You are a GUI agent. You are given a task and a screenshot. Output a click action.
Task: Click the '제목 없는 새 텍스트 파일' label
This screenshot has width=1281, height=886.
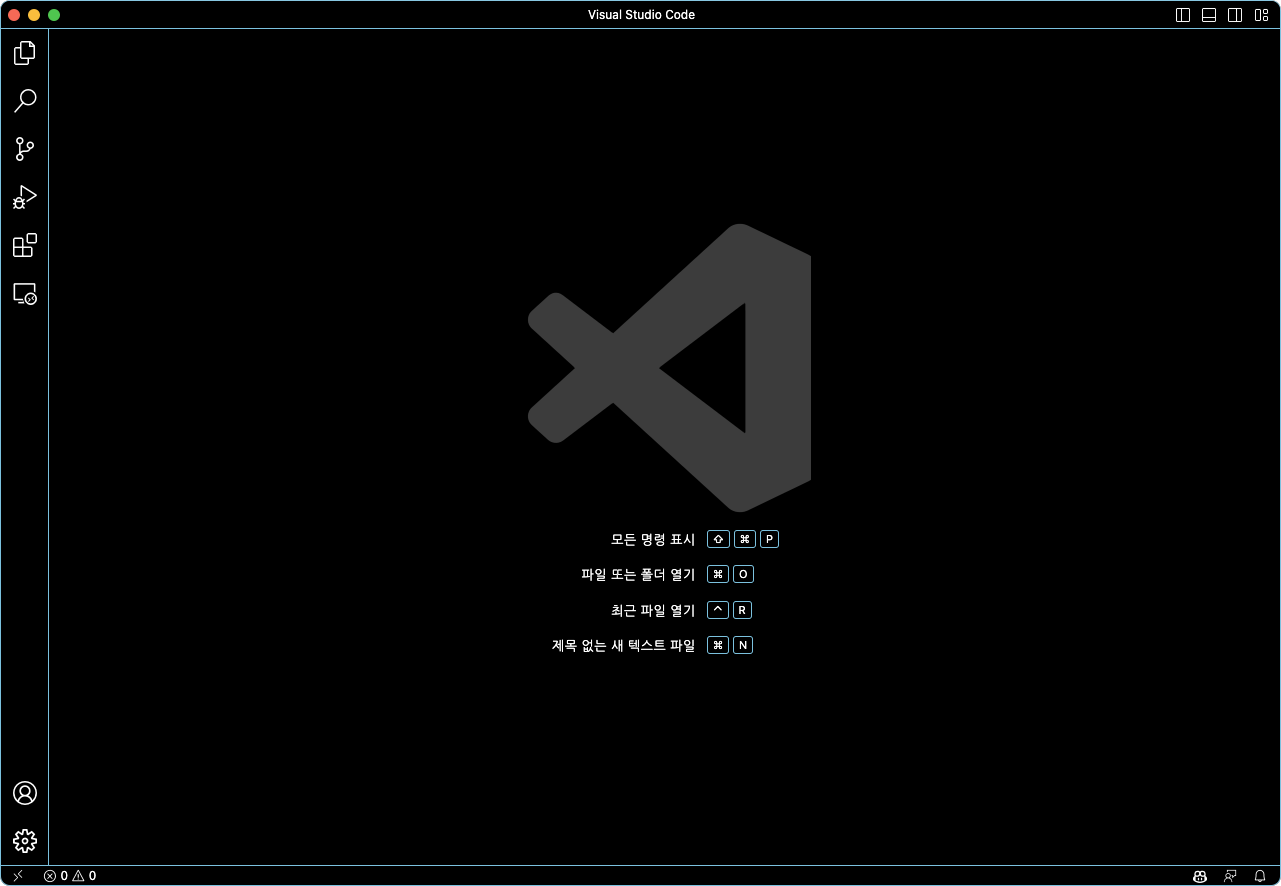coord(623,645)
